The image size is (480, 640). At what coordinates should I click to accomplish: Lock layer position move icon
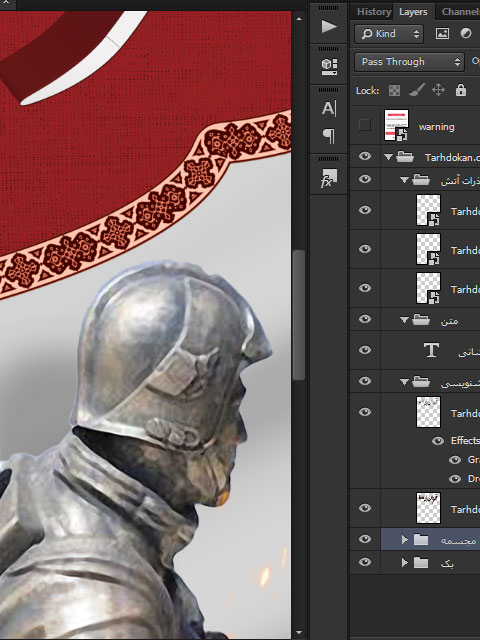click(x=438, y=90)
